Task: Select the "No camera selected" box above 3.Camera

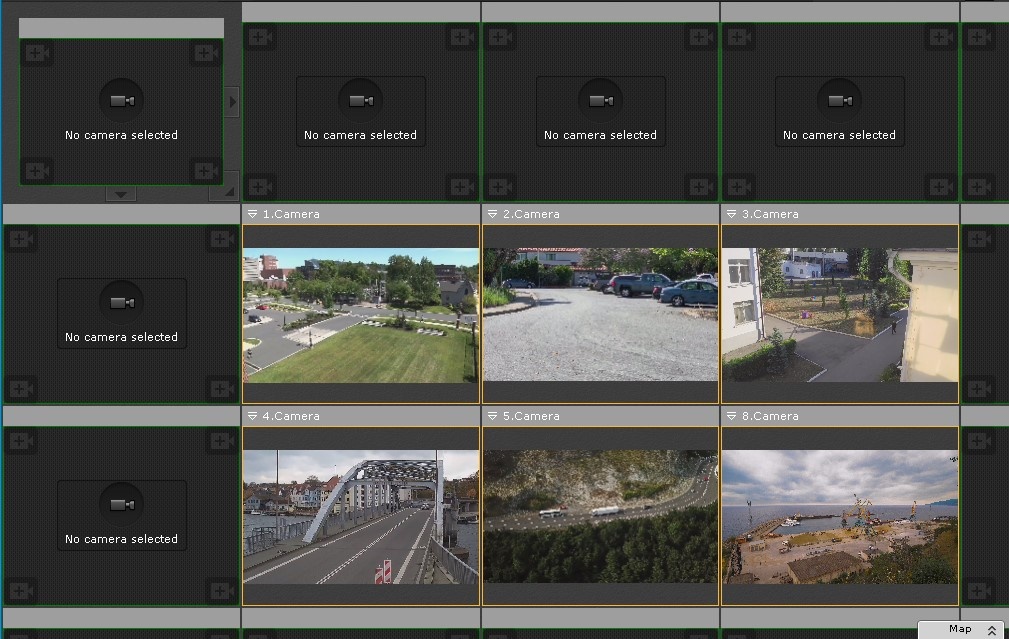Action: 839,111
